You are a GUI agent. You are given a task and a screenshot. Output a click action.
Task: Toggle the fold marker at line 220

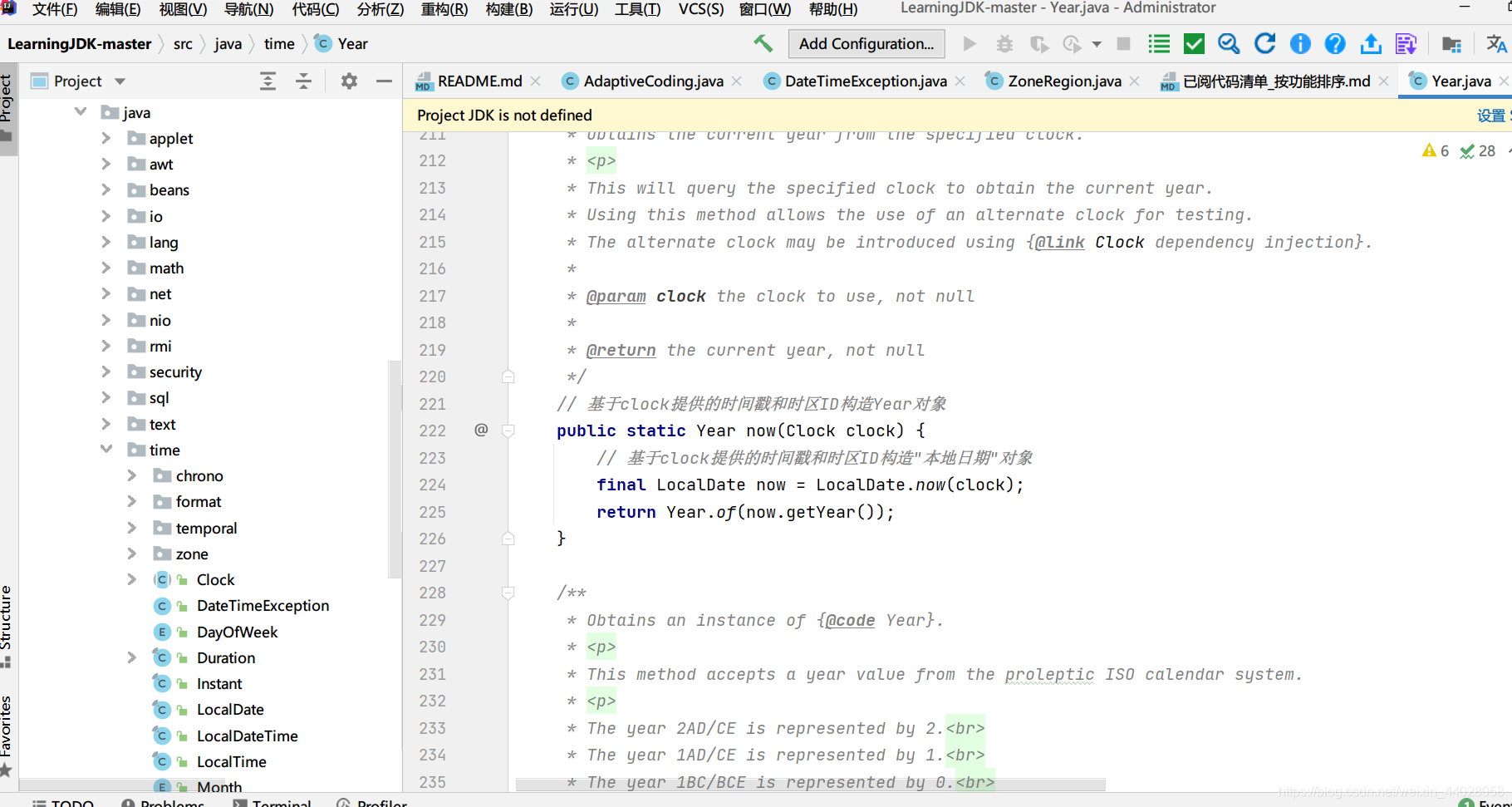[508, 376]
